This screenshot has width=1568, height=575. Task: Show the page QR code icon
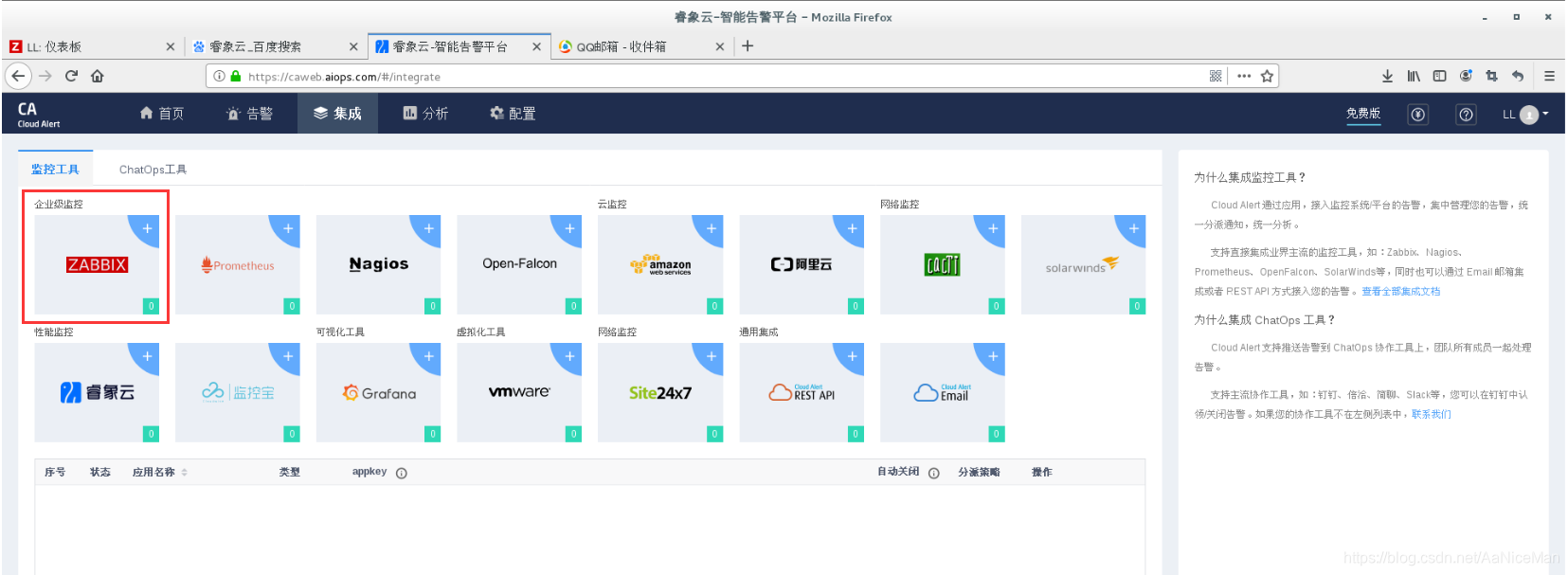coord(1216,76)
